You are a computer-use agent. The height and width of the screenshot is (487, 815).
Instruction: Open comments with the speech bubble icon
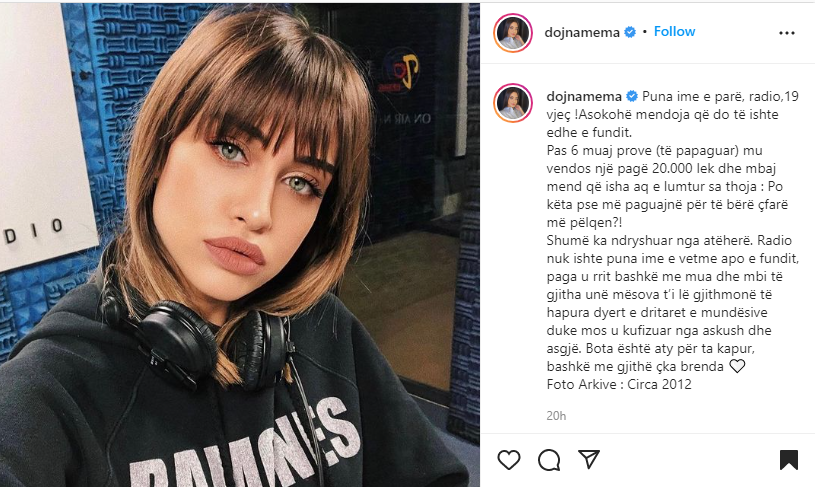point(549,460)
